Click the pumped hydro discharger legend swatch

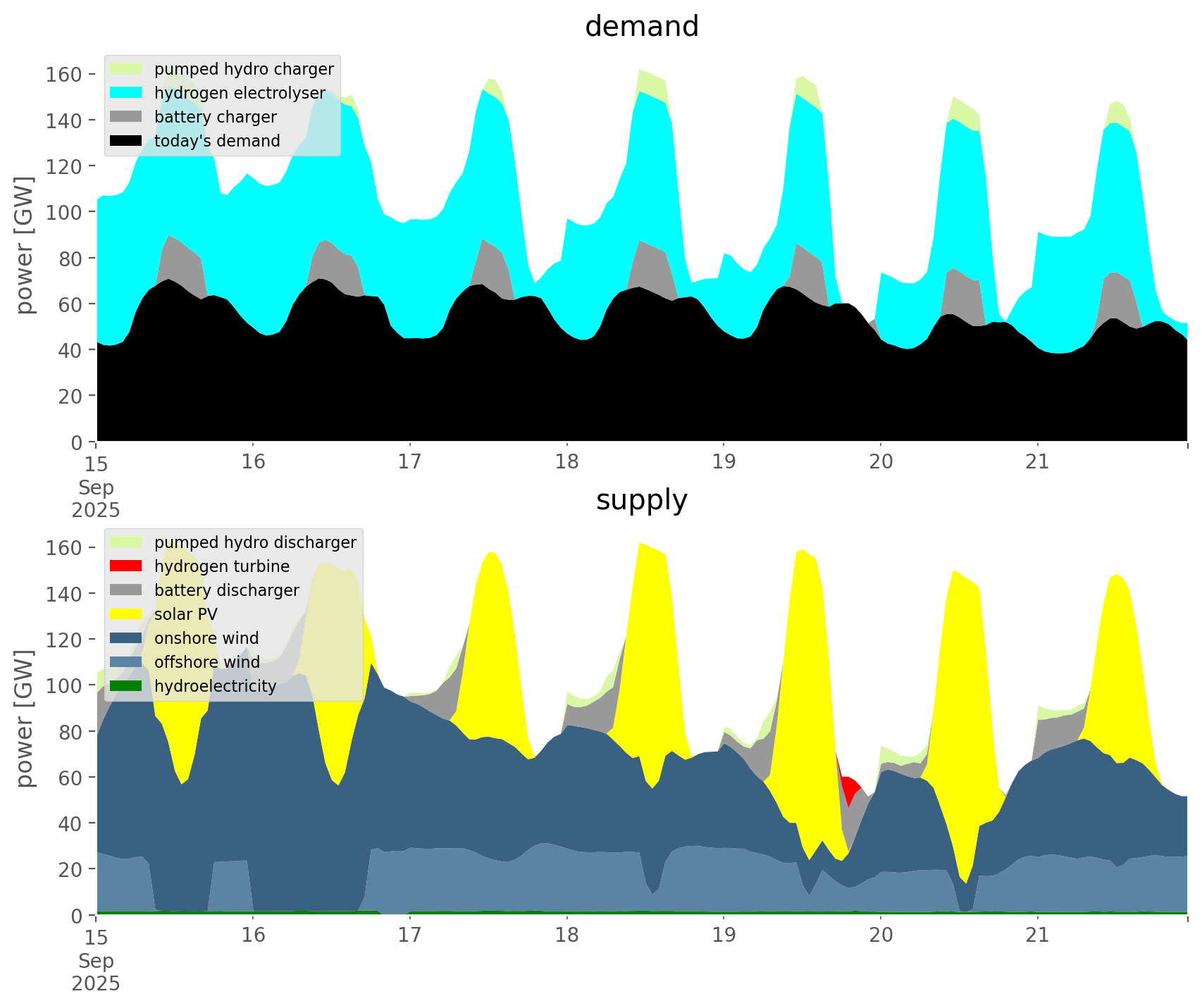pos(127,542)
